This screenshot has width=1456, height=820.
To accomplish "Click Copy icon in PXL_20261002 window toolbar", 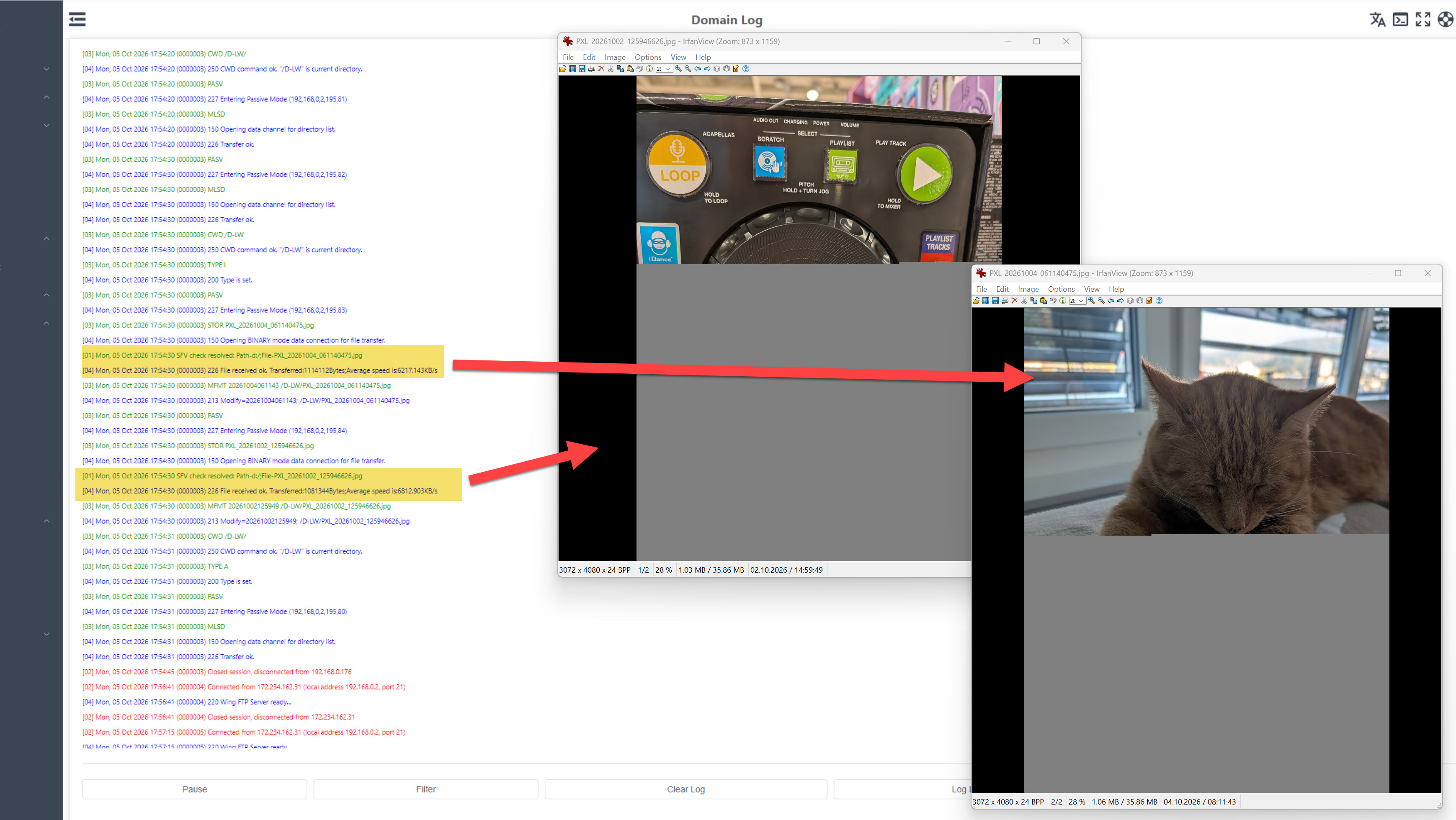I will tap(621, 69).
